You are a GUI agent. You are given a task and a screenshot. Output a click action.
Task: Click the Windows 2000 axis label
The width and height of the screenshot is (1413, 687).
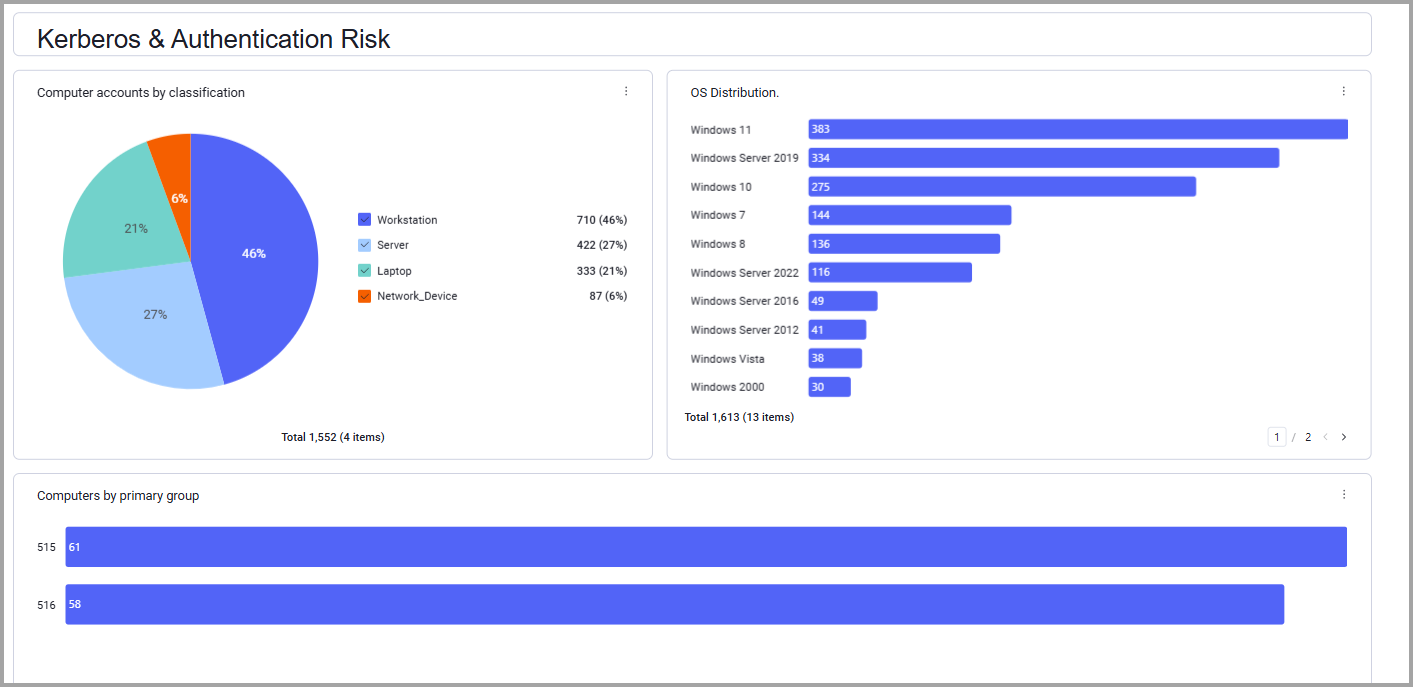(727, 387)
